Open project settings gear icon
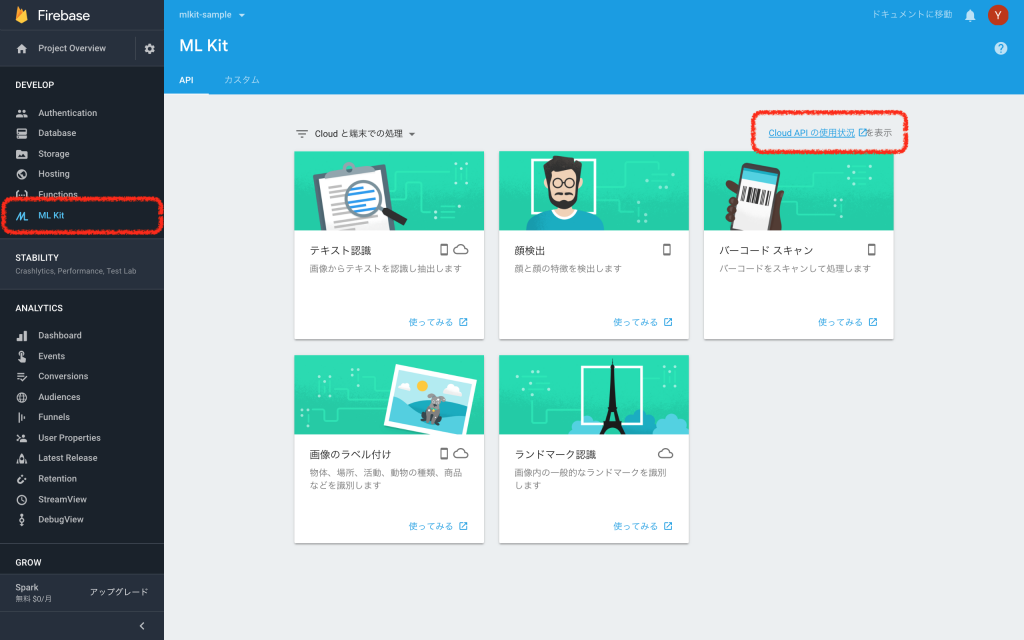The image size is (1024, 640). (x=150, y=48)
